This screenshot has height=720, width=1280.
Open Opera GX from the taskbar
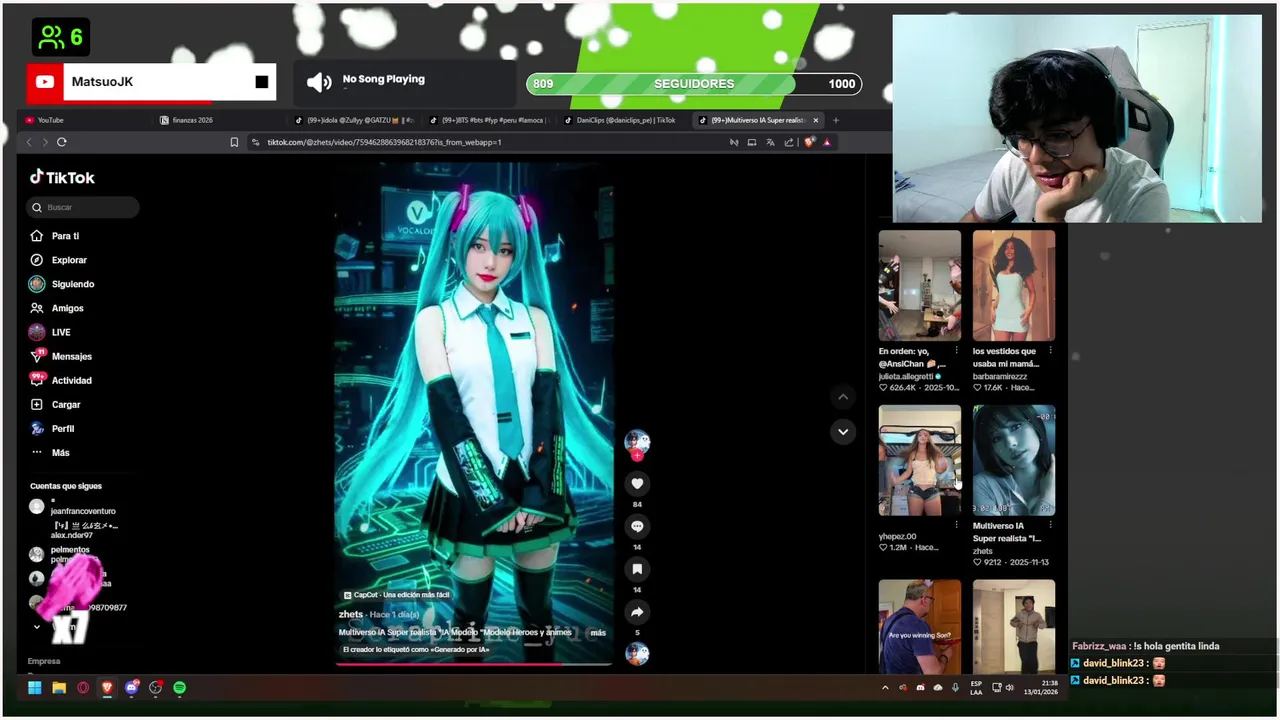[83, 688]
